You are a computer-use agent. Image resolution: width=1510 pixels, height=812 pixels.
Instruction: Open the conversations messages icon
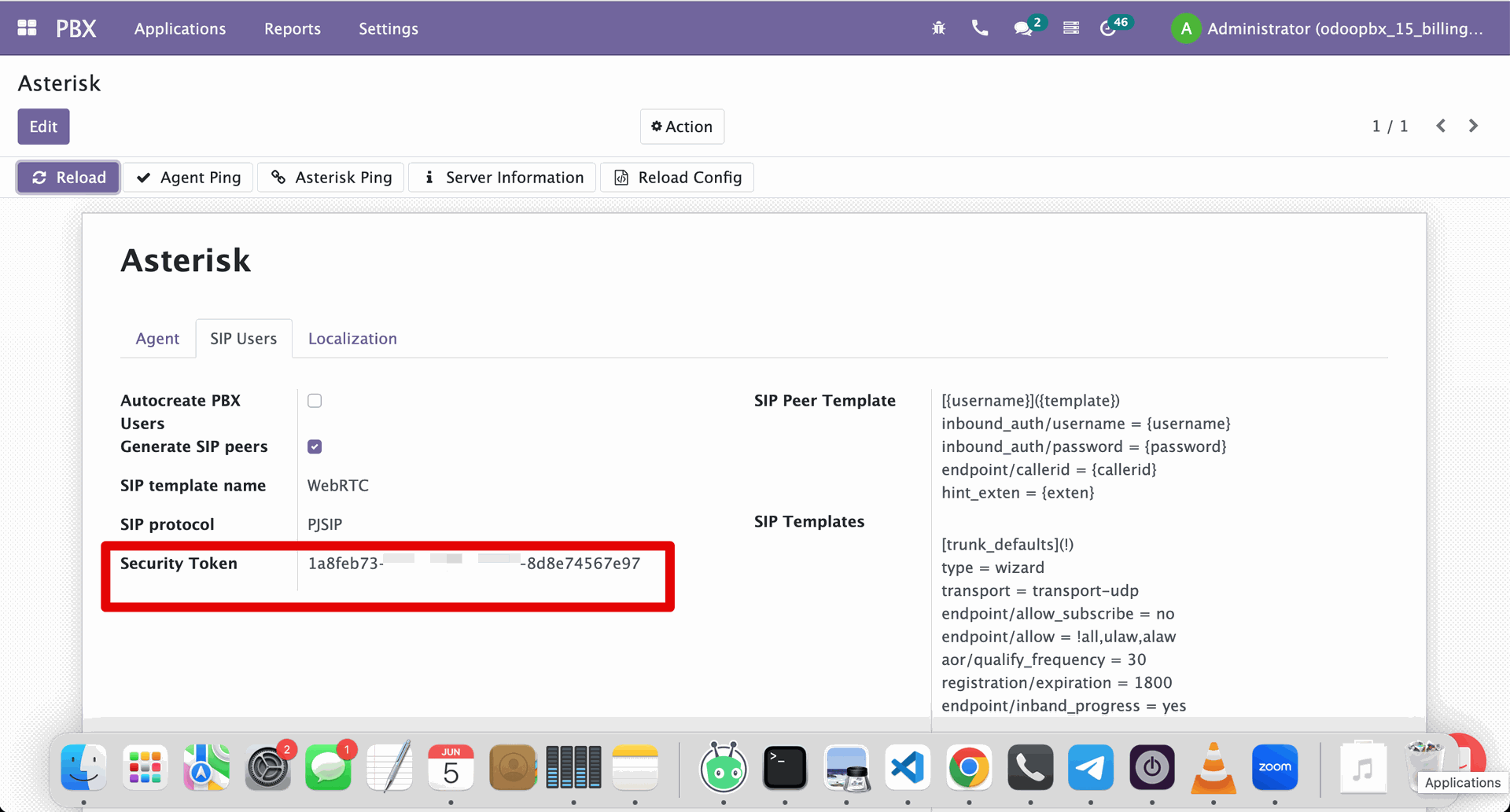click(1023, 29)
